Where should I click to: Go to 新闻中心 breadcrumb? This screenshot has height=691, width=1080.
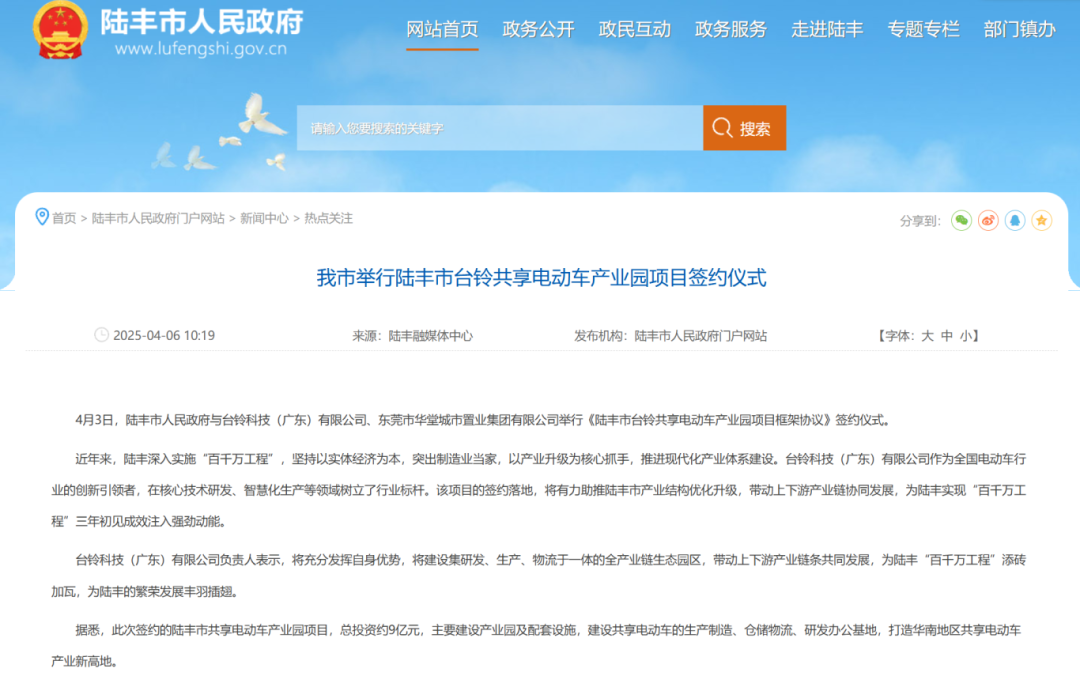pos(264,218)
